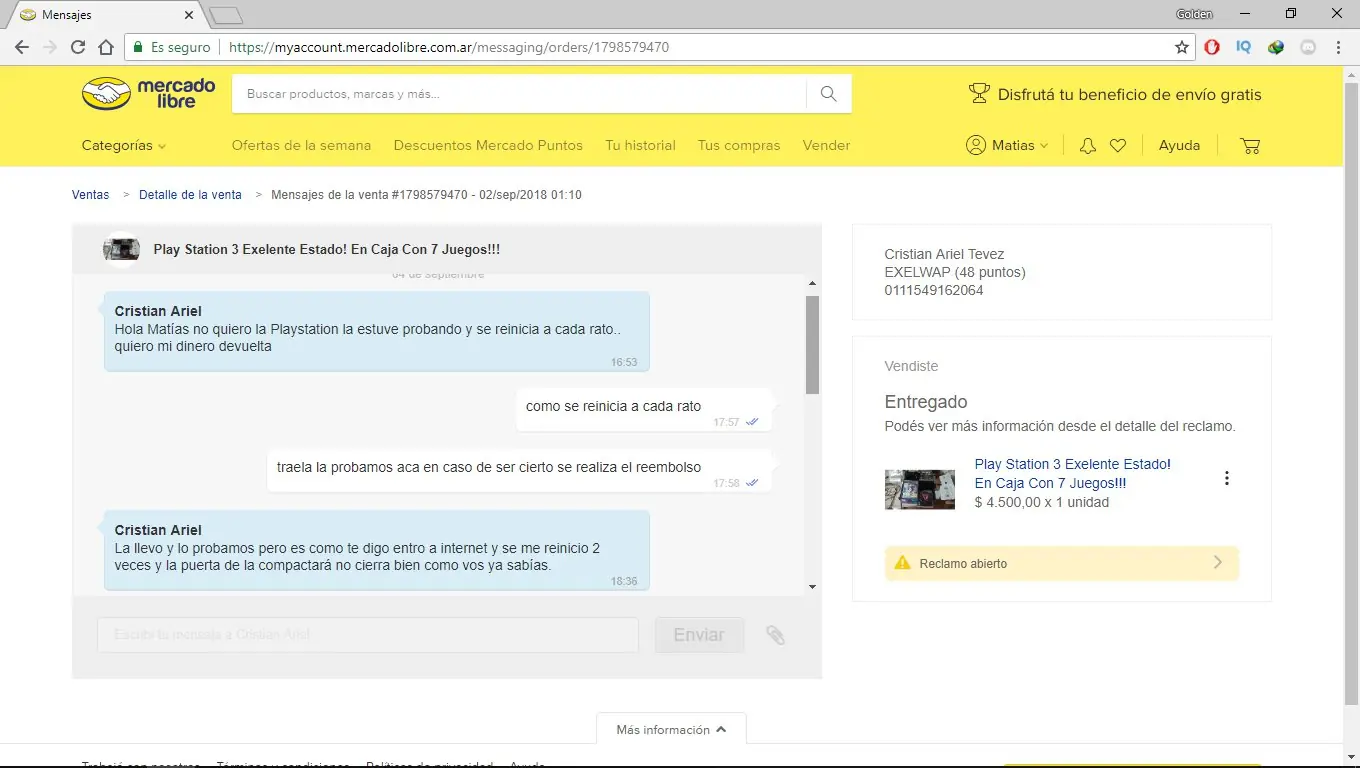Viewport: 1360px width, 768px height.
Task: Open a new browser tab
Action: [226, 15]
